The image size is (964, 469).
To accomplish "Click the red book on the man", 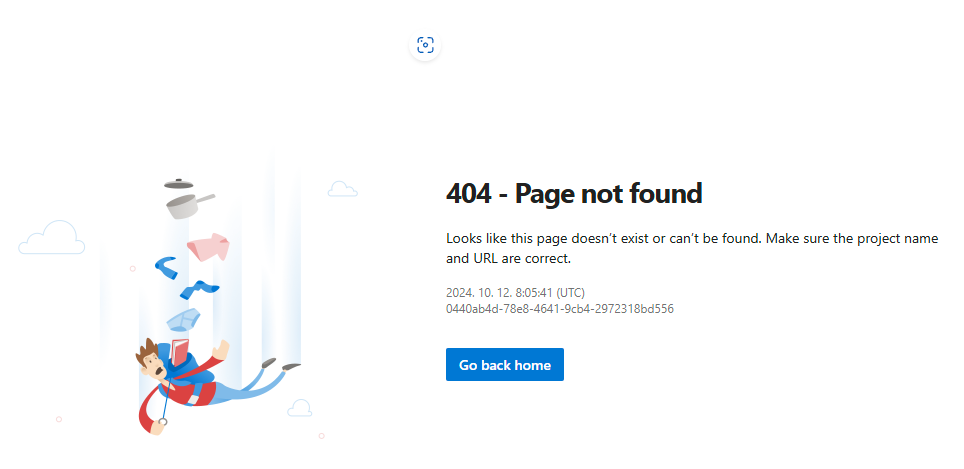I will tap(180, 352).
